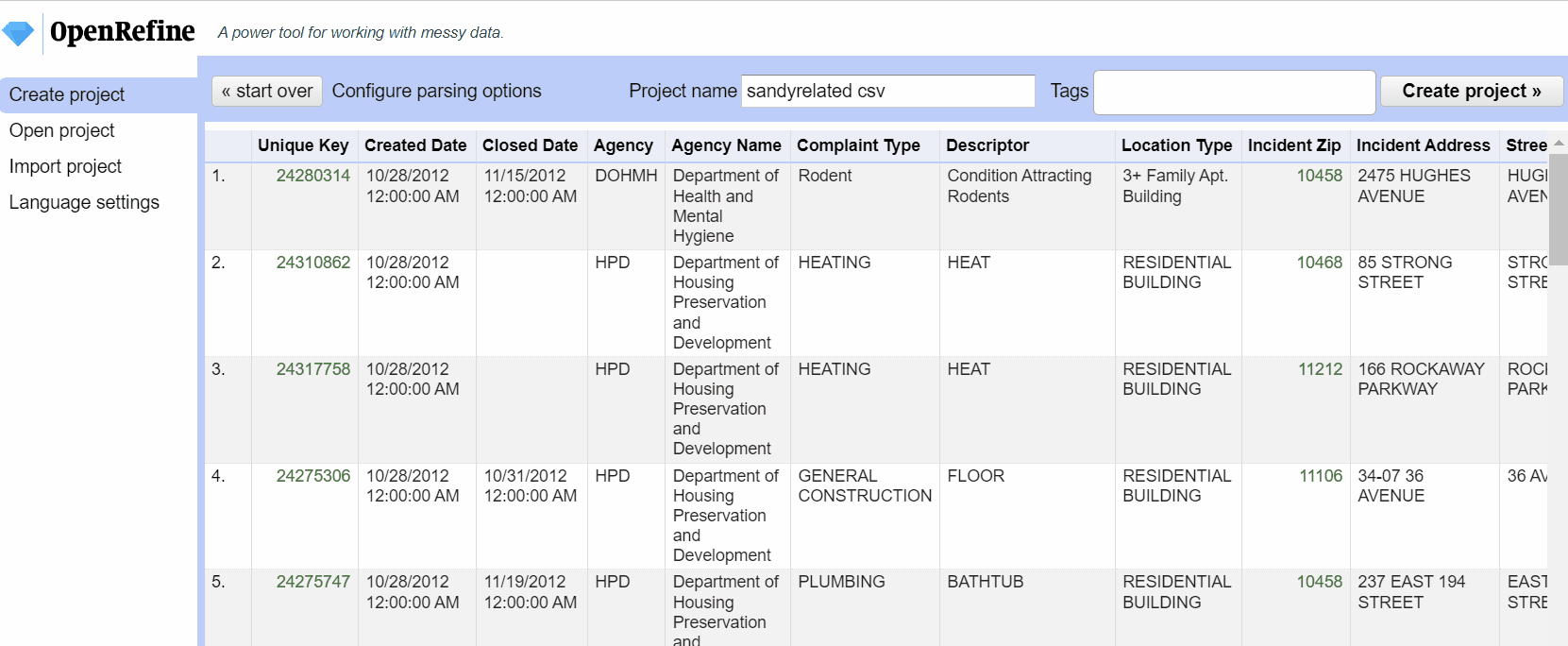The height and width of the screenshot is (646, 1568).
Task: Click the Closed Date column header
Action: (x=530, y=145)
